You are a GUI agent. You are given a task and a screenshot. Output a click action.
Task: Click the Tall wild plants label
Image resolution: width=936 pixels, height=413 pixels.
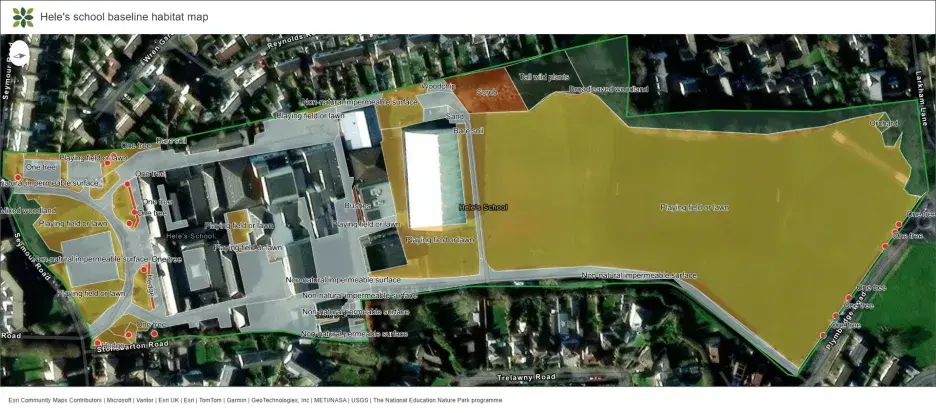click(x=542, y=77)
